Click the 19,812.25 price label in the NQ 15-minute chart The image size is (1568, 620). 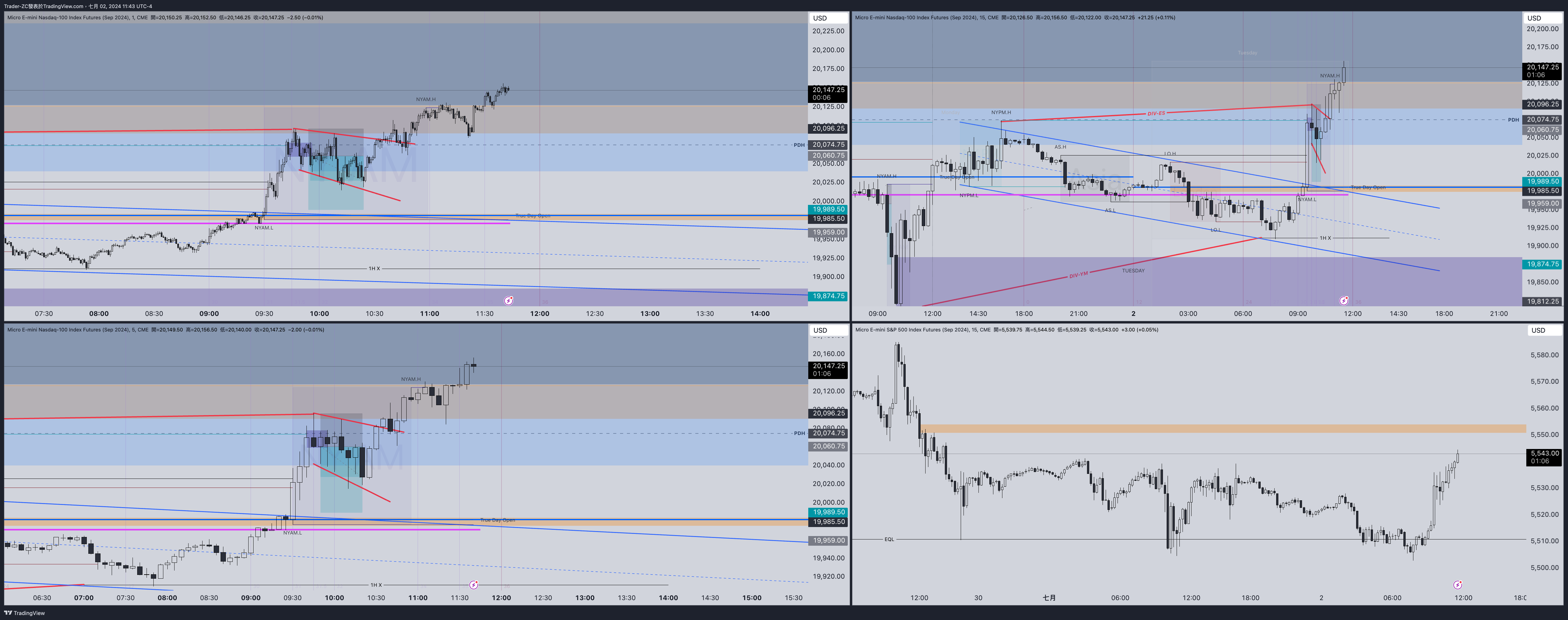coord(1542,301)
